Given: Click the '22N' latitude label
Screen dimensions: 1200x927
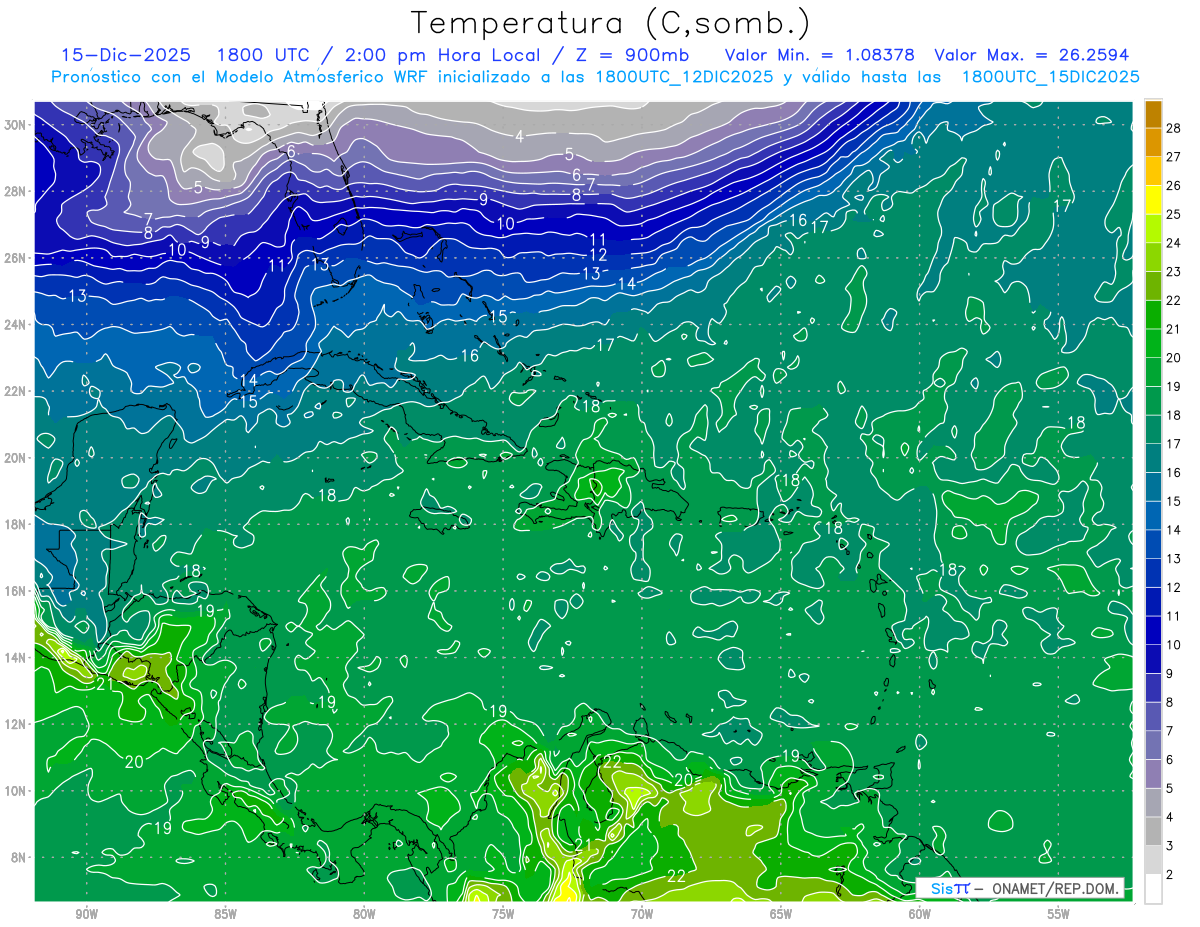Looking at the screenshot, I should coord(16,391).
